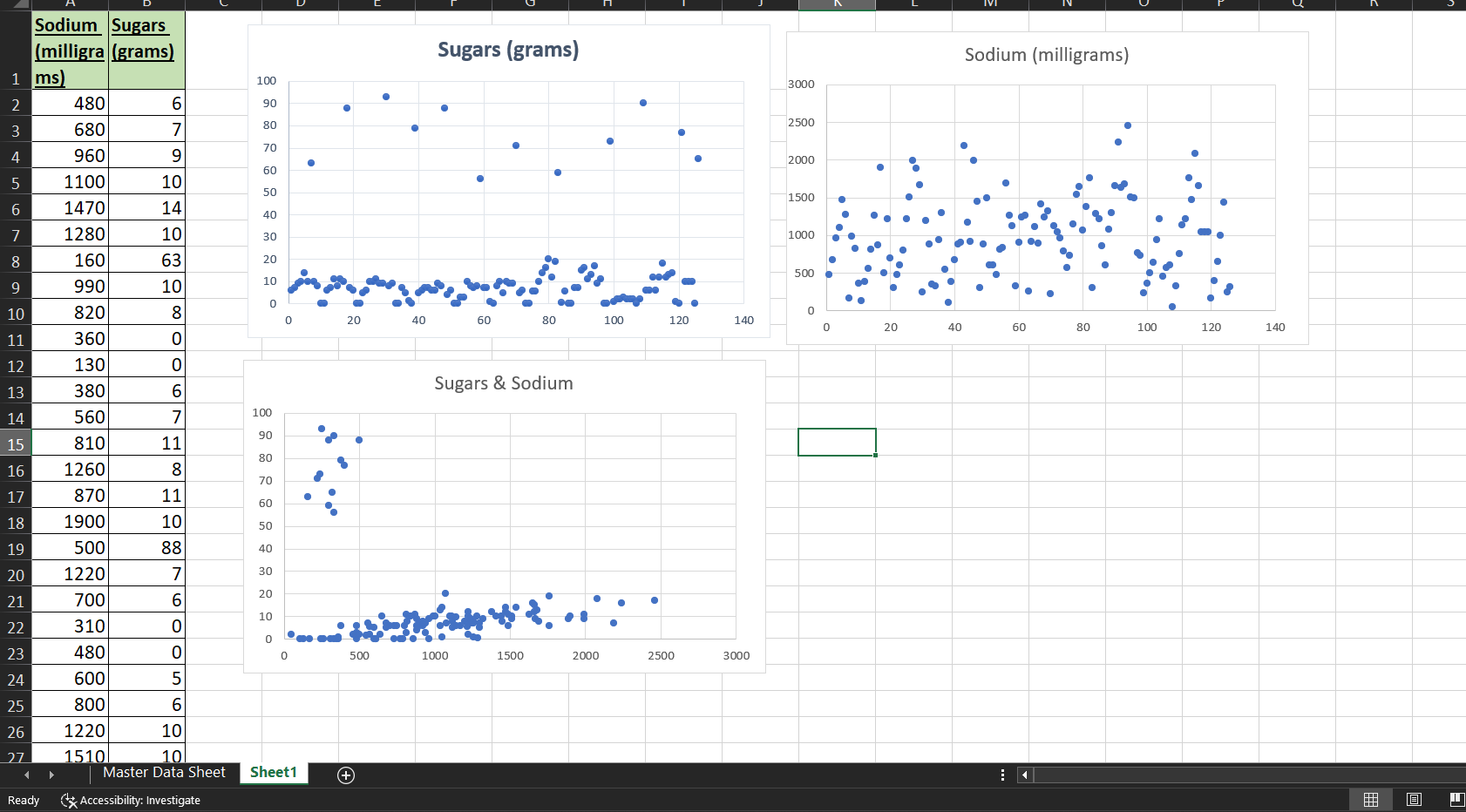Viewport: 1466px width, 812px height.
Task: Click the right sheet-navigation arrow
Action: (x=51, y=775)
